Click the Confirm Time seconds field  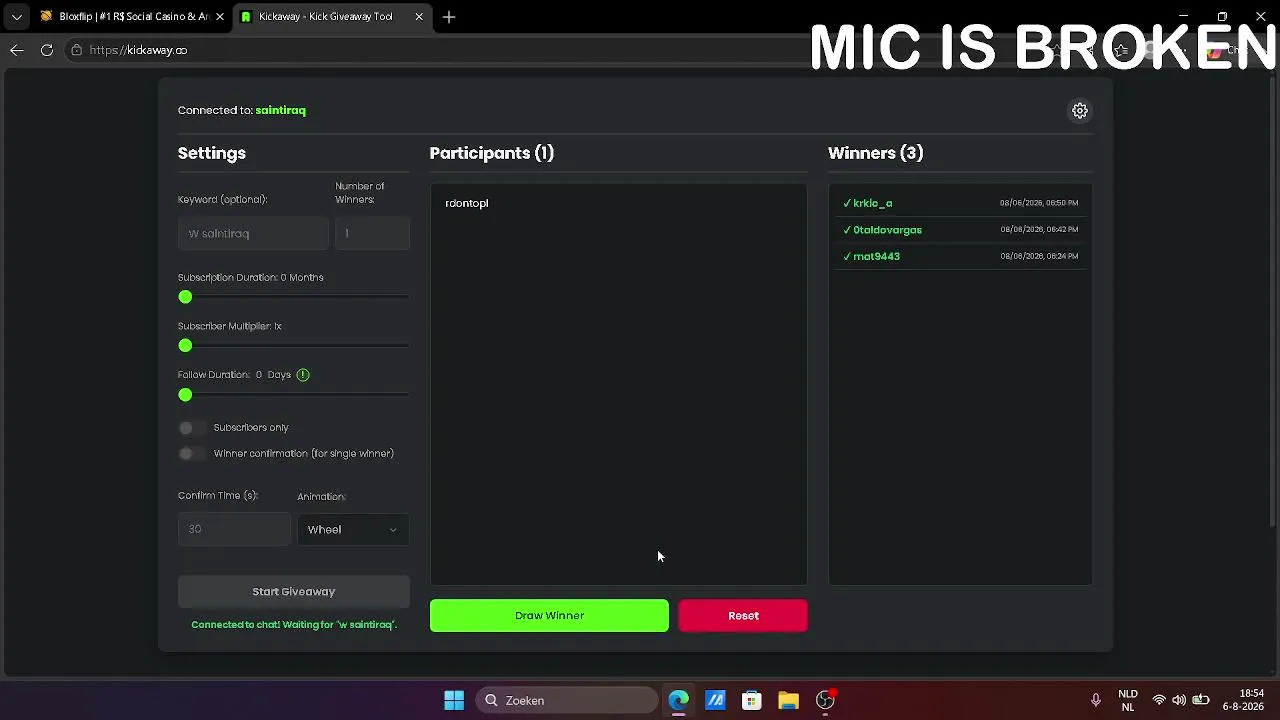(234, 529)
